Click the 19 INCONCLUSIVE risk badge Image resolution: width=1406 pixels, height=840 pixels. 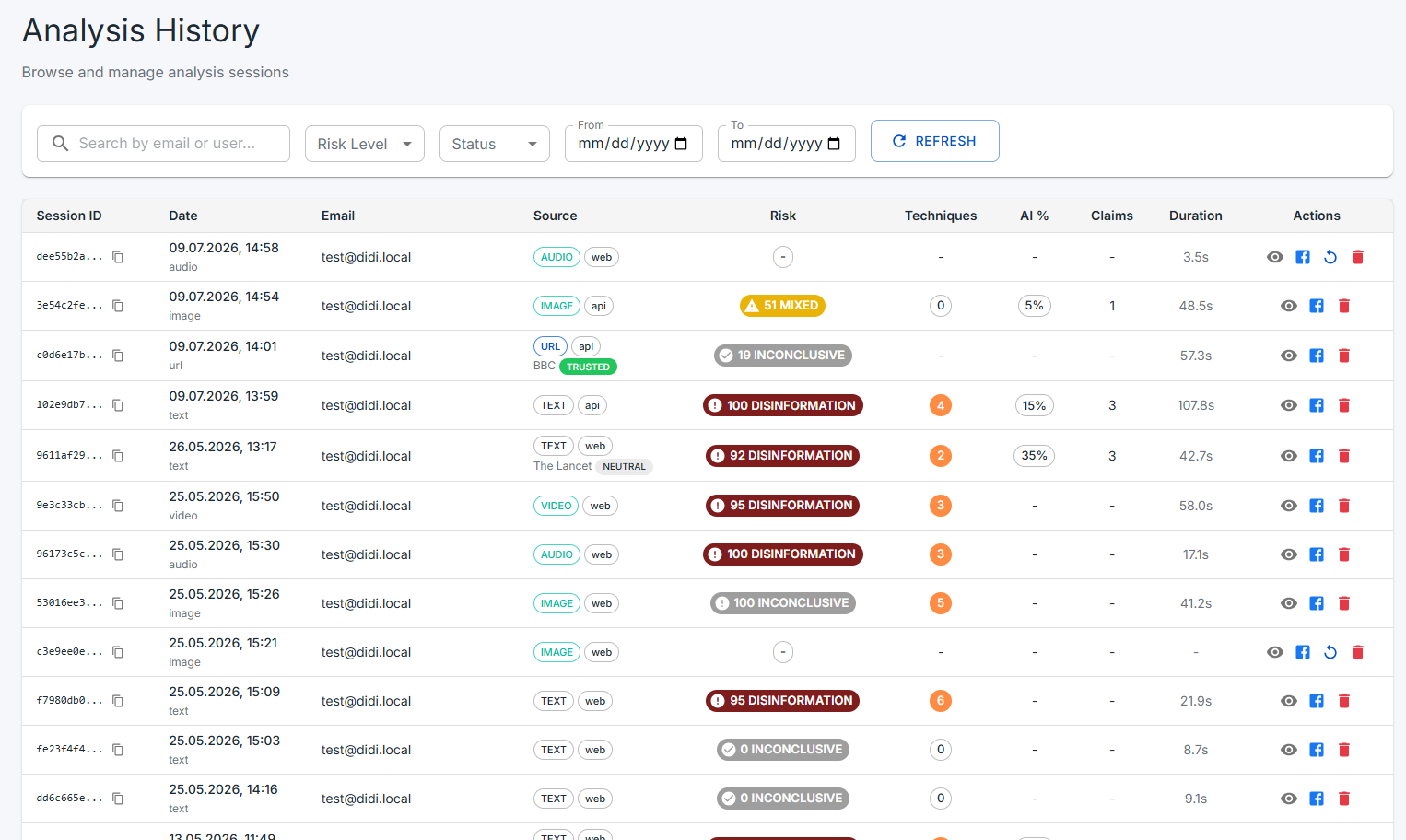point(782,356)
